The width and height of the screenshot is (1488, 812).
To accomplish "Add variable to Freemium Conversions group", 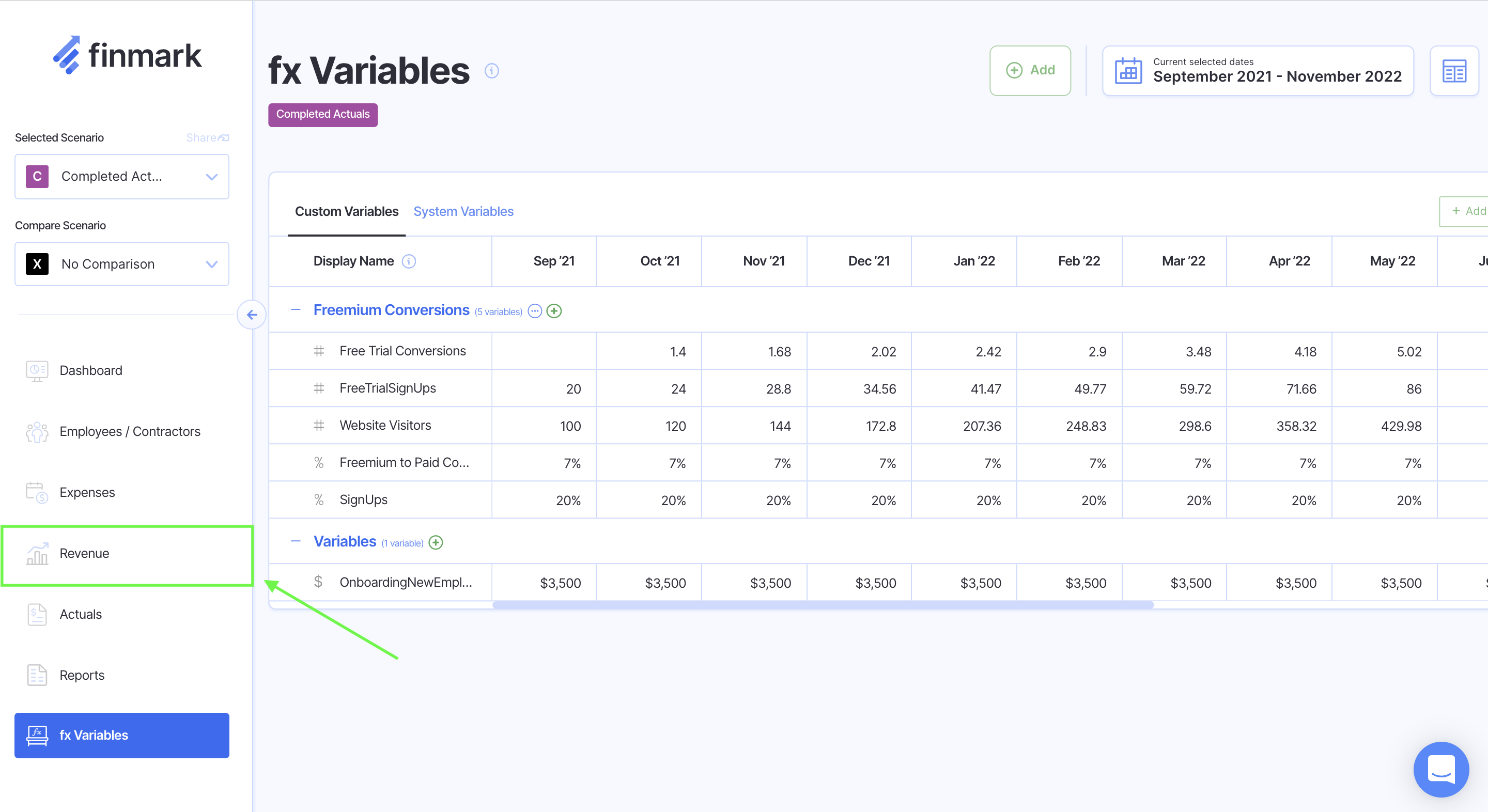I will click(x=554, y=311).
